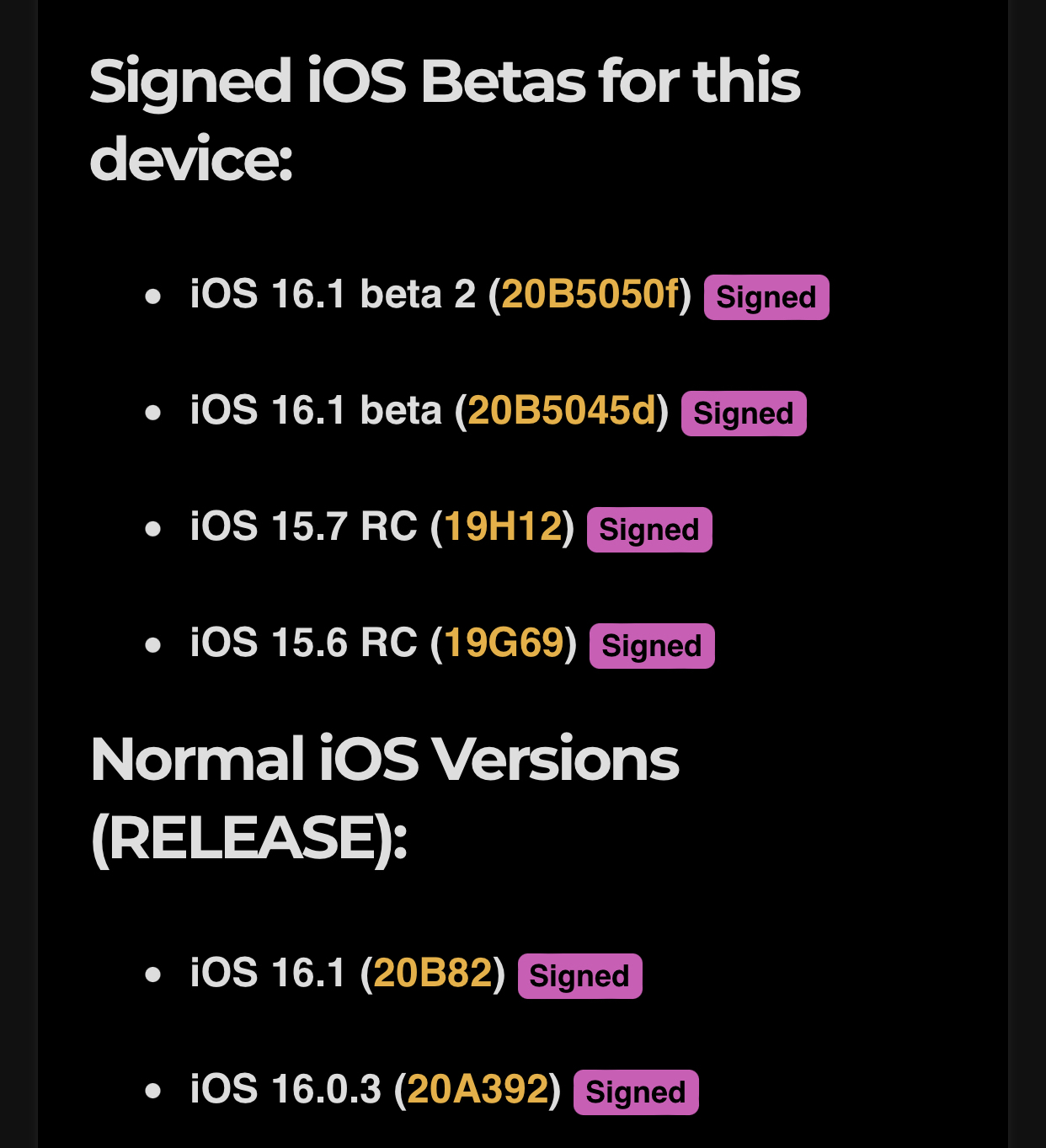Click the Normal iOS Versions (RELEASE) heading
The height and width of the screenshot is (1148, 1046).
384,798
